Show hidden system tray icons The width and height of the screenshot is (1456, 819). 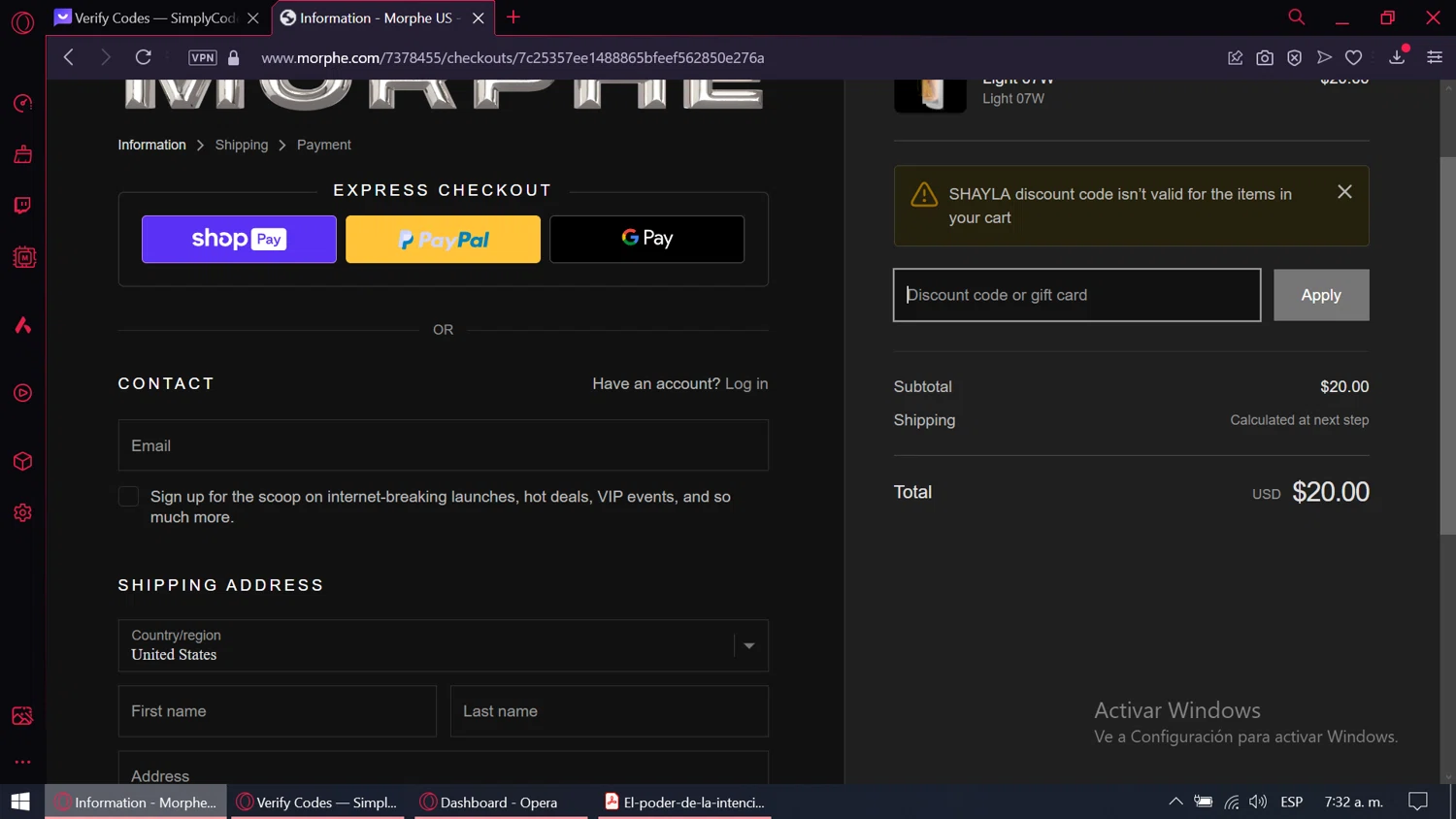coord(1175,802)
